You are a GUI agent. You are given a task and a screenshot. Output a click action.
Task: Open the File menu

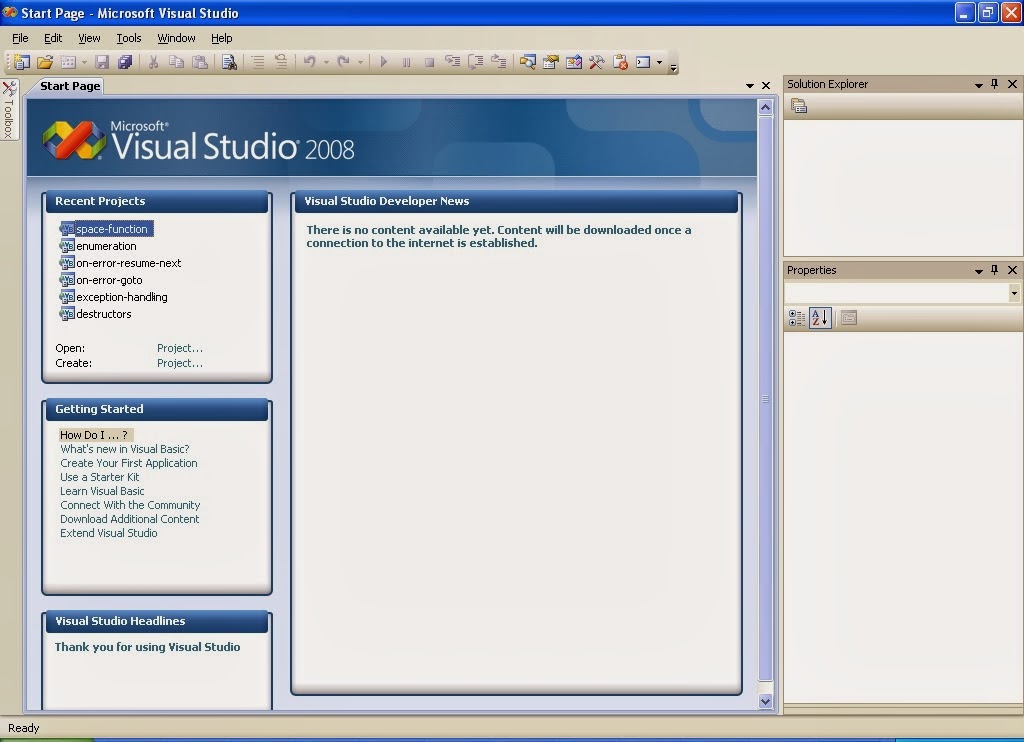[20, 38]
